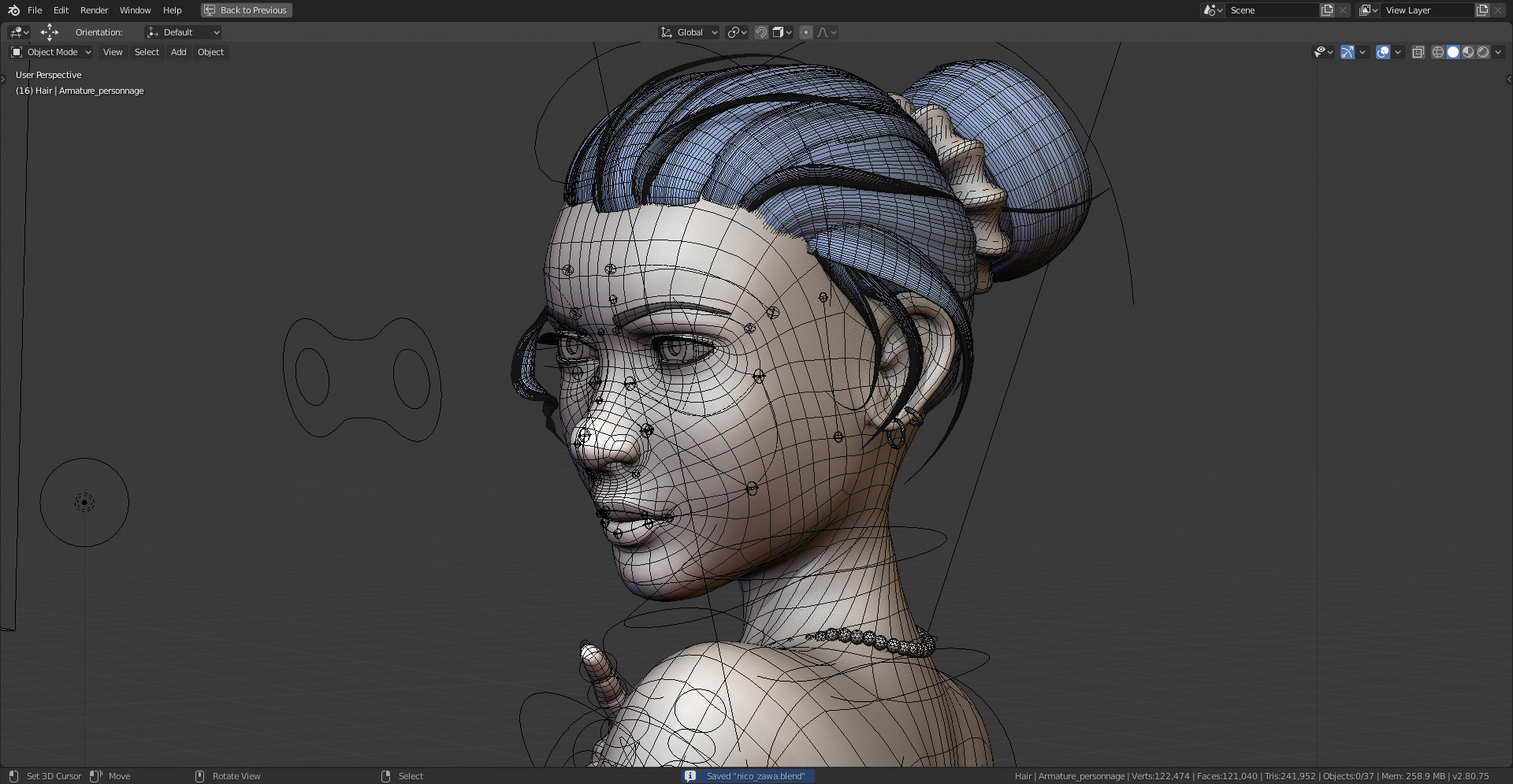The width and height of the screenshot is (1513, 784).
Task: Select the Move tool icon in header
Action: click(50, 32)
